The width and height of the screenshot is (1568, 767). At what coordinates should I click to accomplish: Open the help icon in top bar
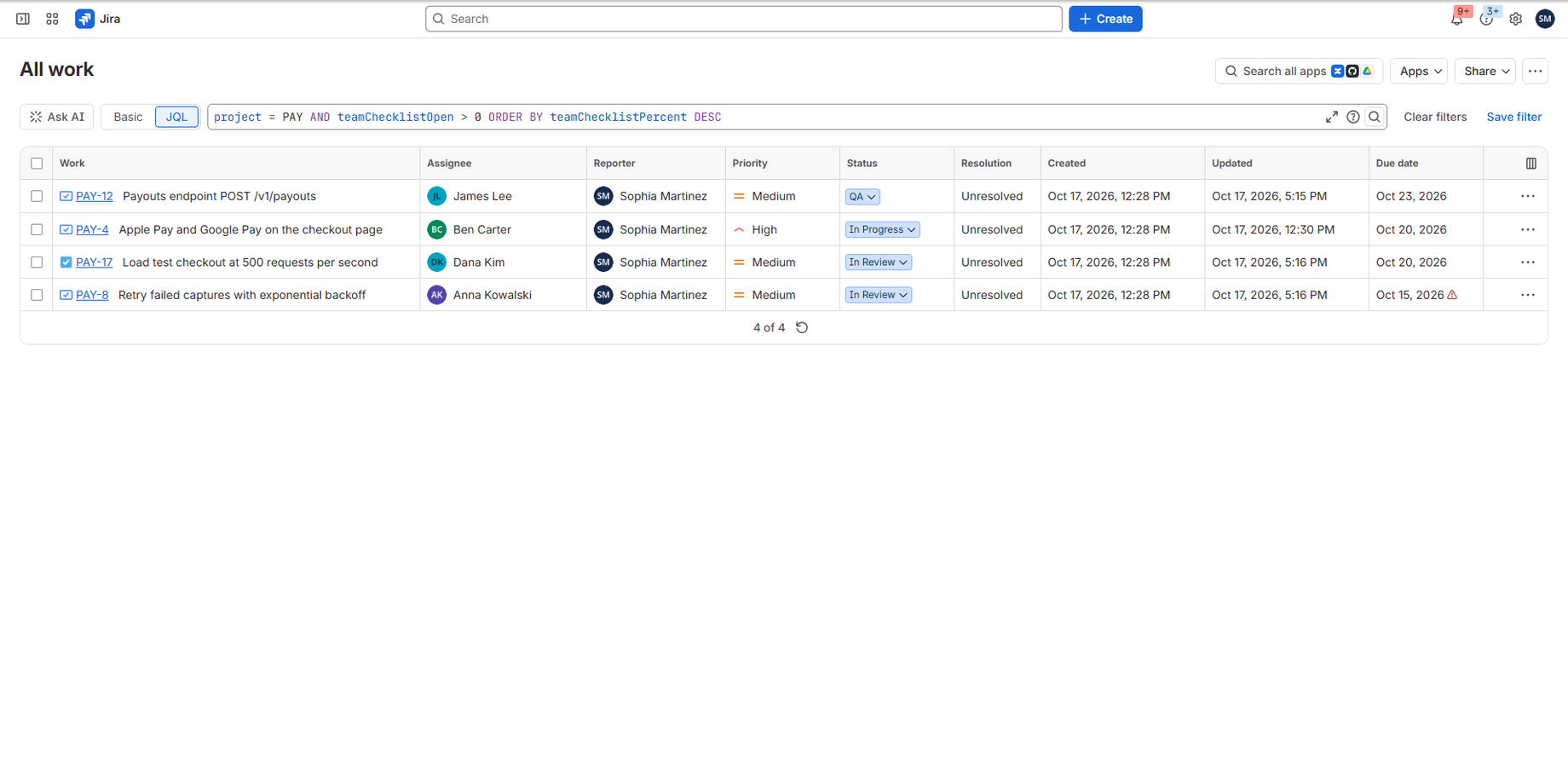(x=1486, y=19)
